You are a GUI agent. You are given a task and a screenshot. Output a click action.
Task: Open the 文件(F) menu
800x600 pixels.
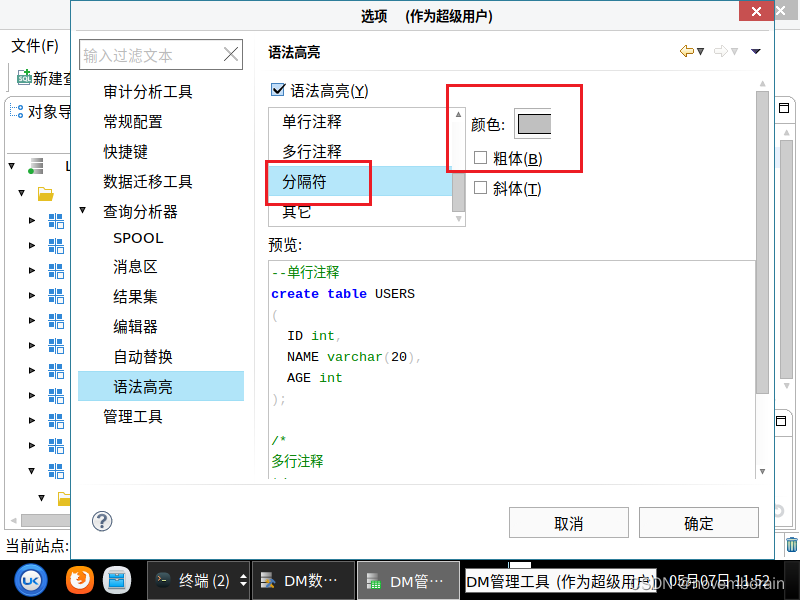click(33, 46)
